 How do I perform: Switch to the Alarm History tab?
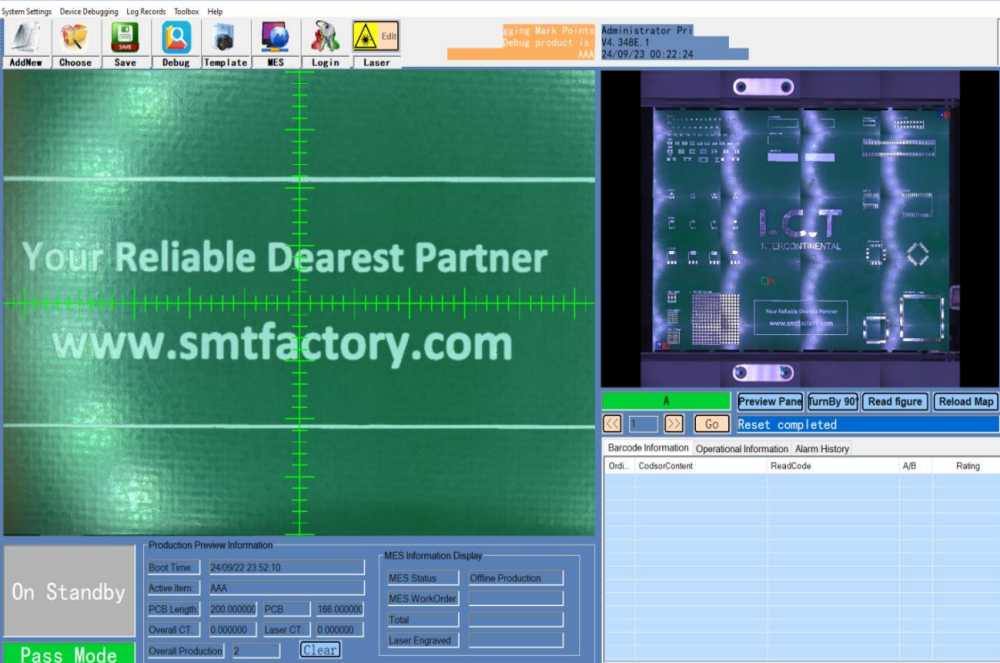coord(822,449)
